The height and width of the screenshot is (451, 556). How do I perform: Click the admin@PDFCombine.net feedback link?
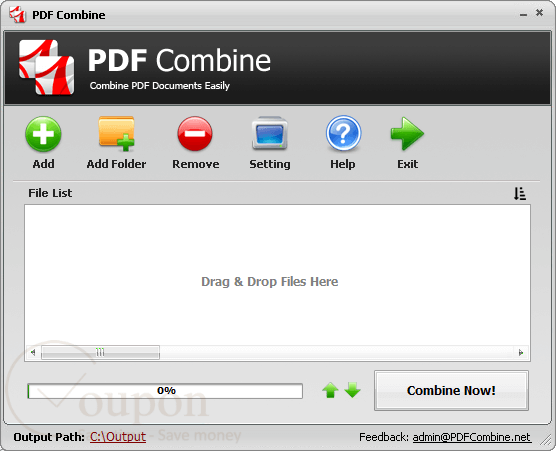[x=472, y=437]
